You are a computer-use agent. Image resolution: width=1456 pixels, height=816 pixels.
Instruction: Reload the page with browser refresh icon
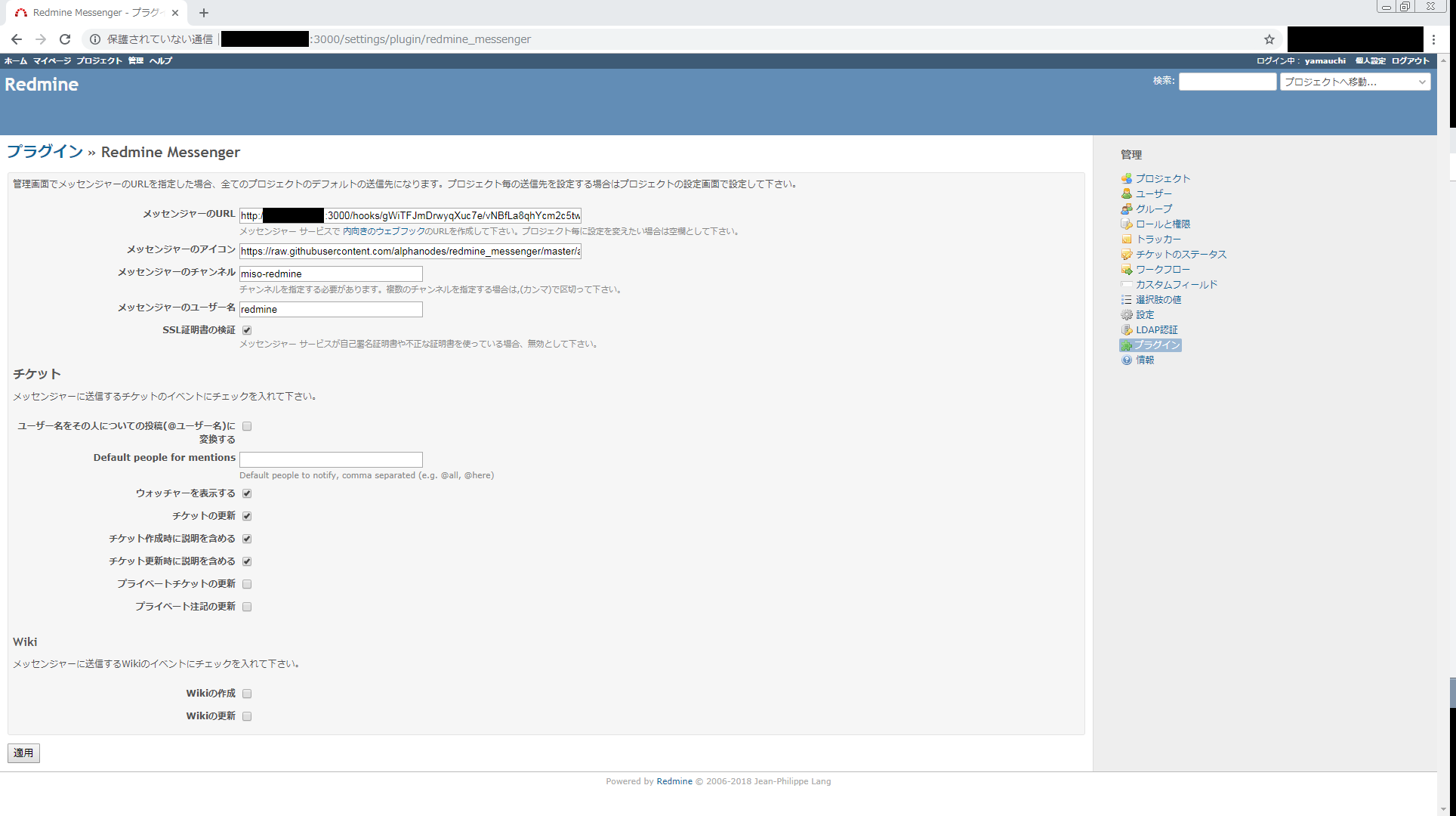pos(65,39)
